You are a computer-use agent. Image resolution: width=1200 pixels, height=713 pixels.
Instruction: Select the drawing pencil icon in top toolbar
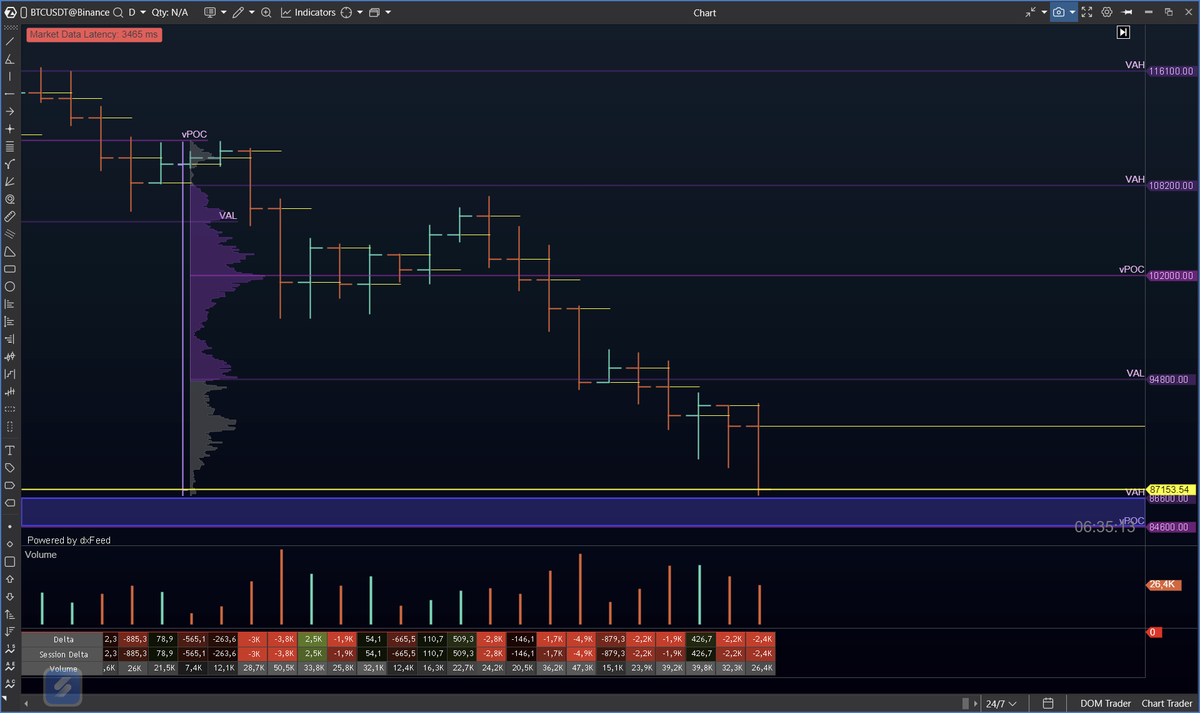240,13
